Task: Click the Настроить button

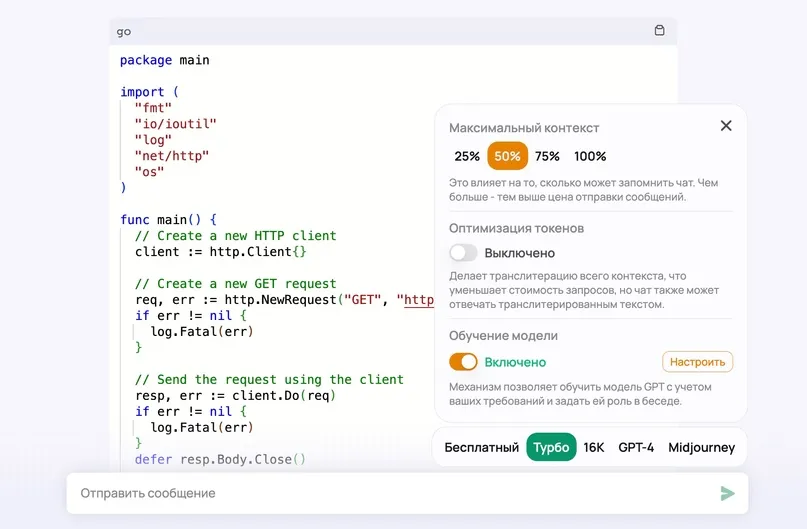Action: click(697, 362)
